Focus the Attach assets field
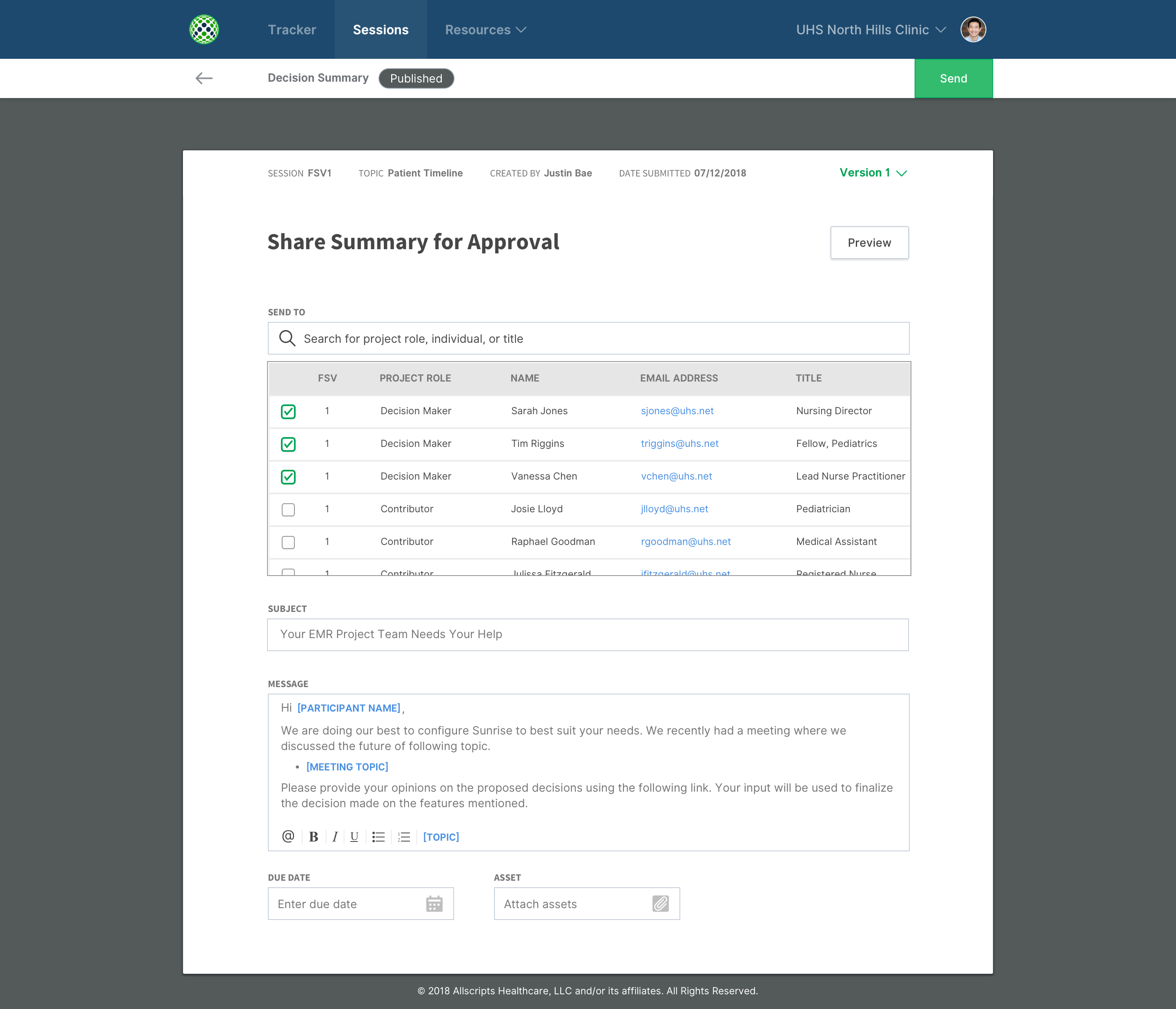This screenshot has height=1009, width=1176. (587, 904)
